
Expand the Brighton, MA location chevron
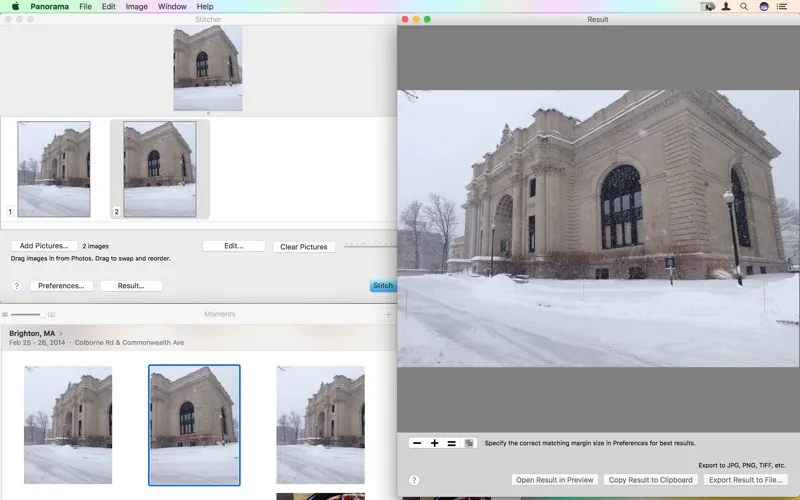click(x=61, y=333)
